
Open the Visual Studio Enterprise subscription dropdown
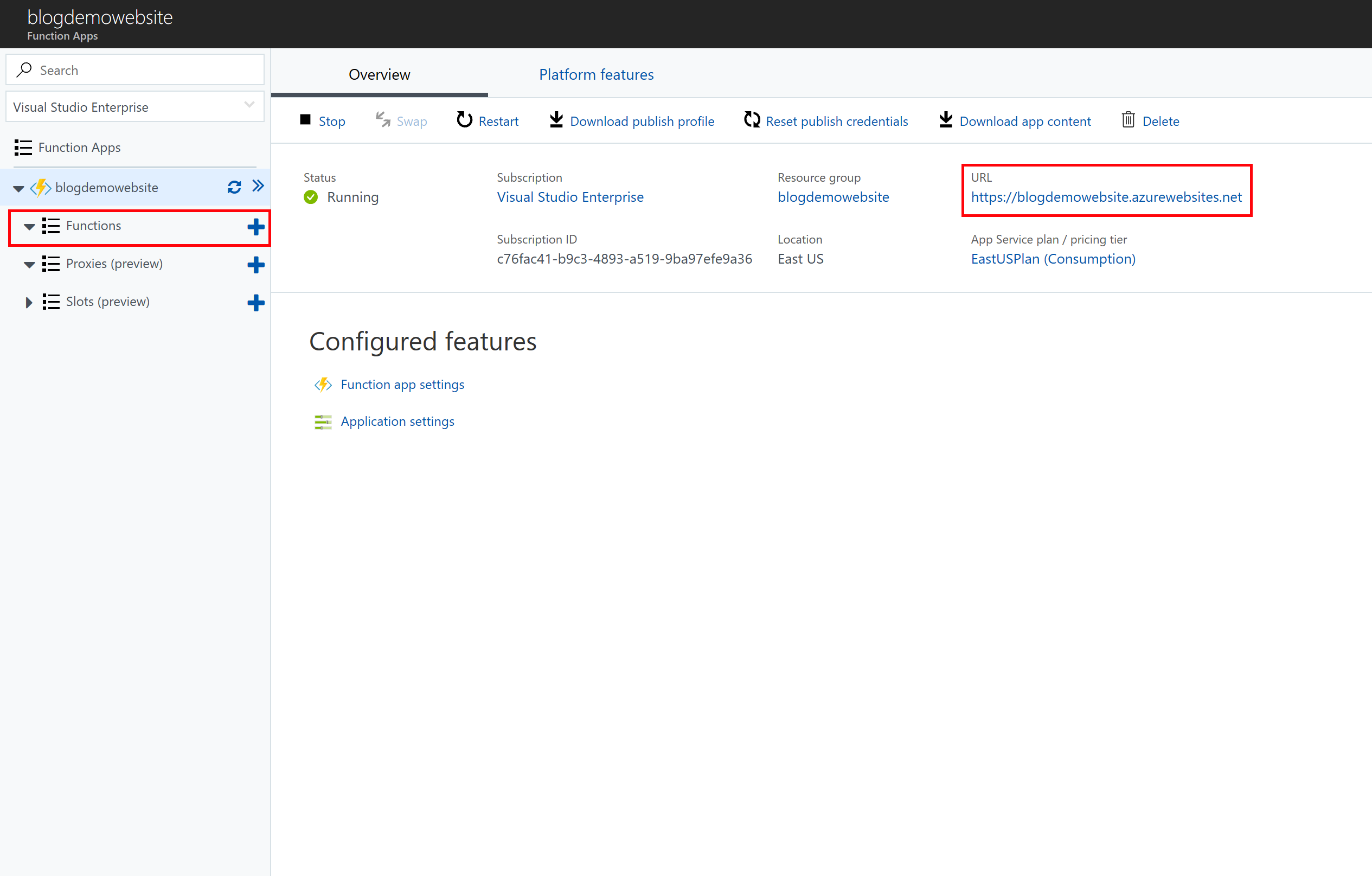pyautogui.click(x=135, y=106)
